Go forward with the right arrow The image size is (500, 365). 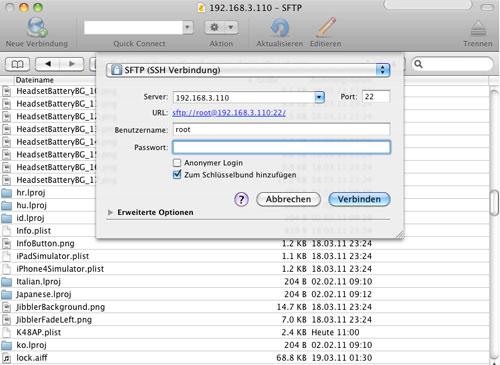pyautogui.click(x=72, y=64)
